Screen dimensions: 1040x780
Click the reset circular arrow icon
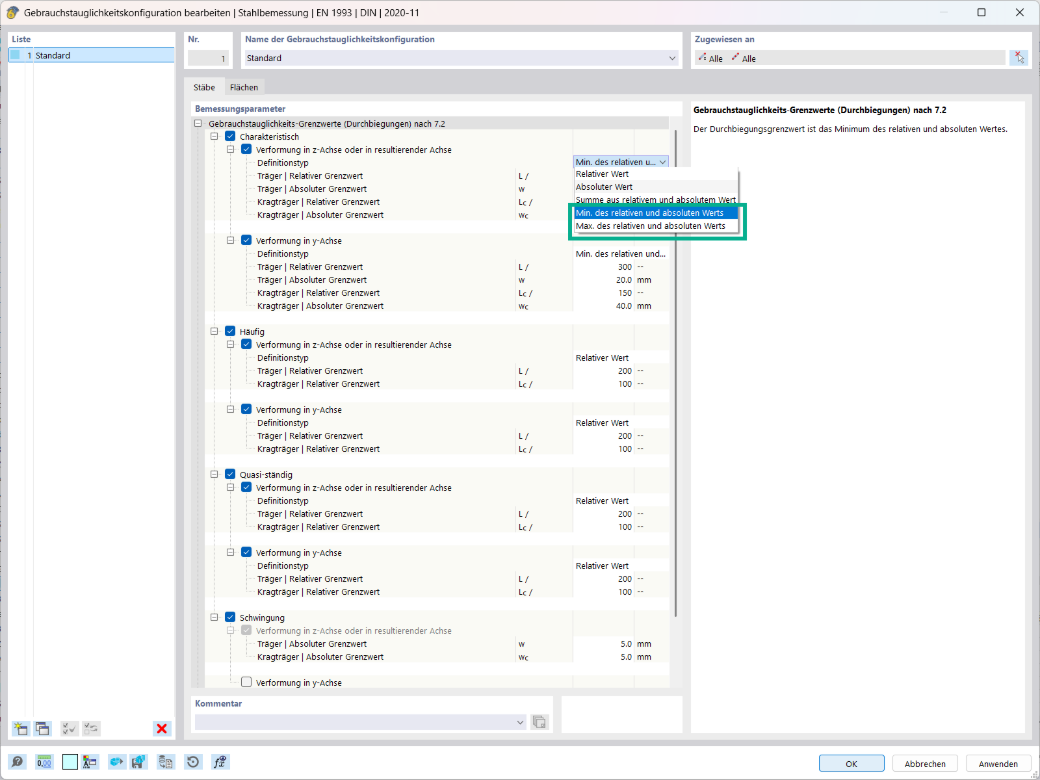pos(193,762)
